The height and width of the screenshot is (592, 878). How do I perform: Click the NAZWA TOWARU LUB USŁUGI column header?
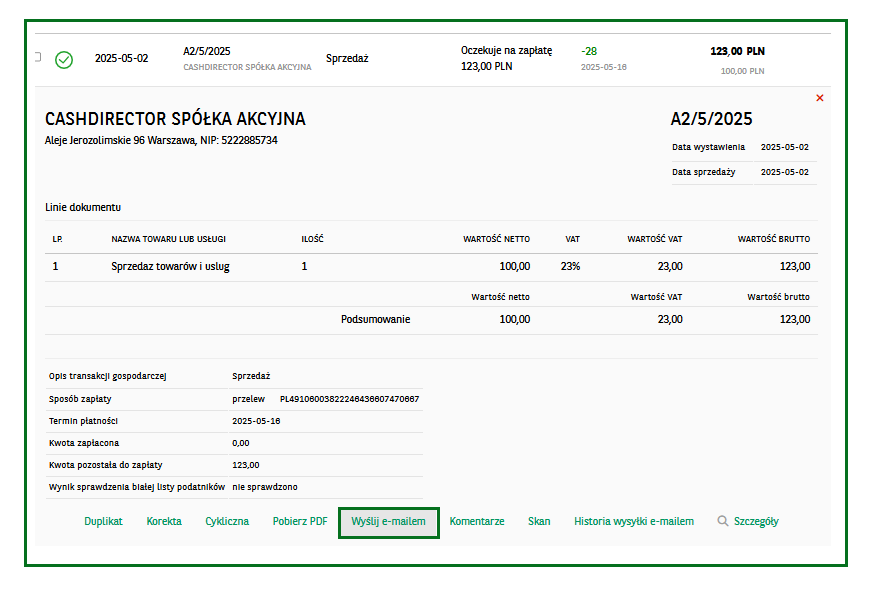(x=169, y=239)
